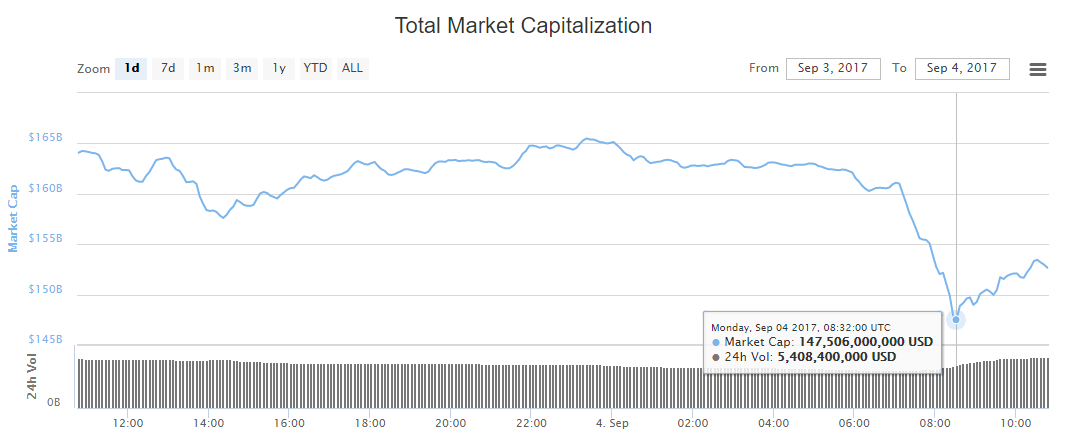The image size is (1067, 436).
Task: Click the 4. Sep date axis label
Action: [x=611, y=423]
